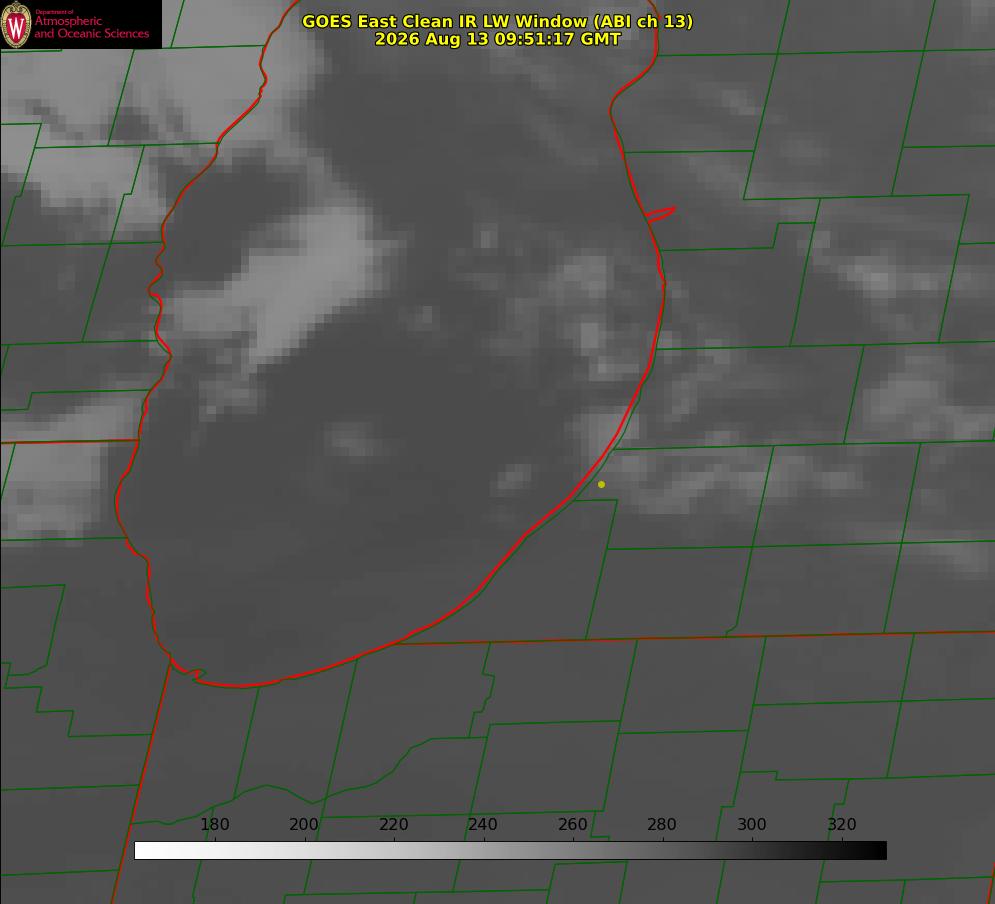
Task: Click the UW crest logo
Action: [16, 24]
